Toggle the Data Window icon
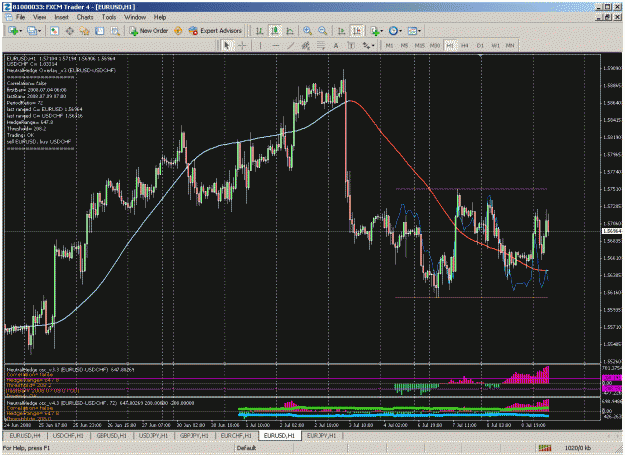This screenshot has height=455, width=625. [x=70, y=31]
